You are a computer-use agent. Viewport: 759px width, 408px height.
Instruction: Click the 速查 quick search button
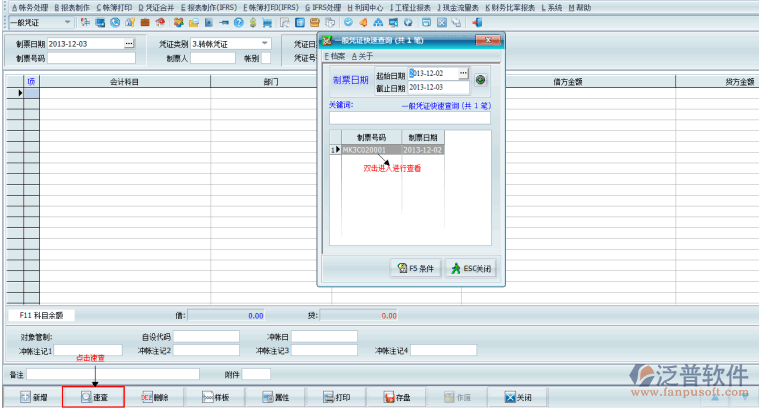(x=93, y=397)
